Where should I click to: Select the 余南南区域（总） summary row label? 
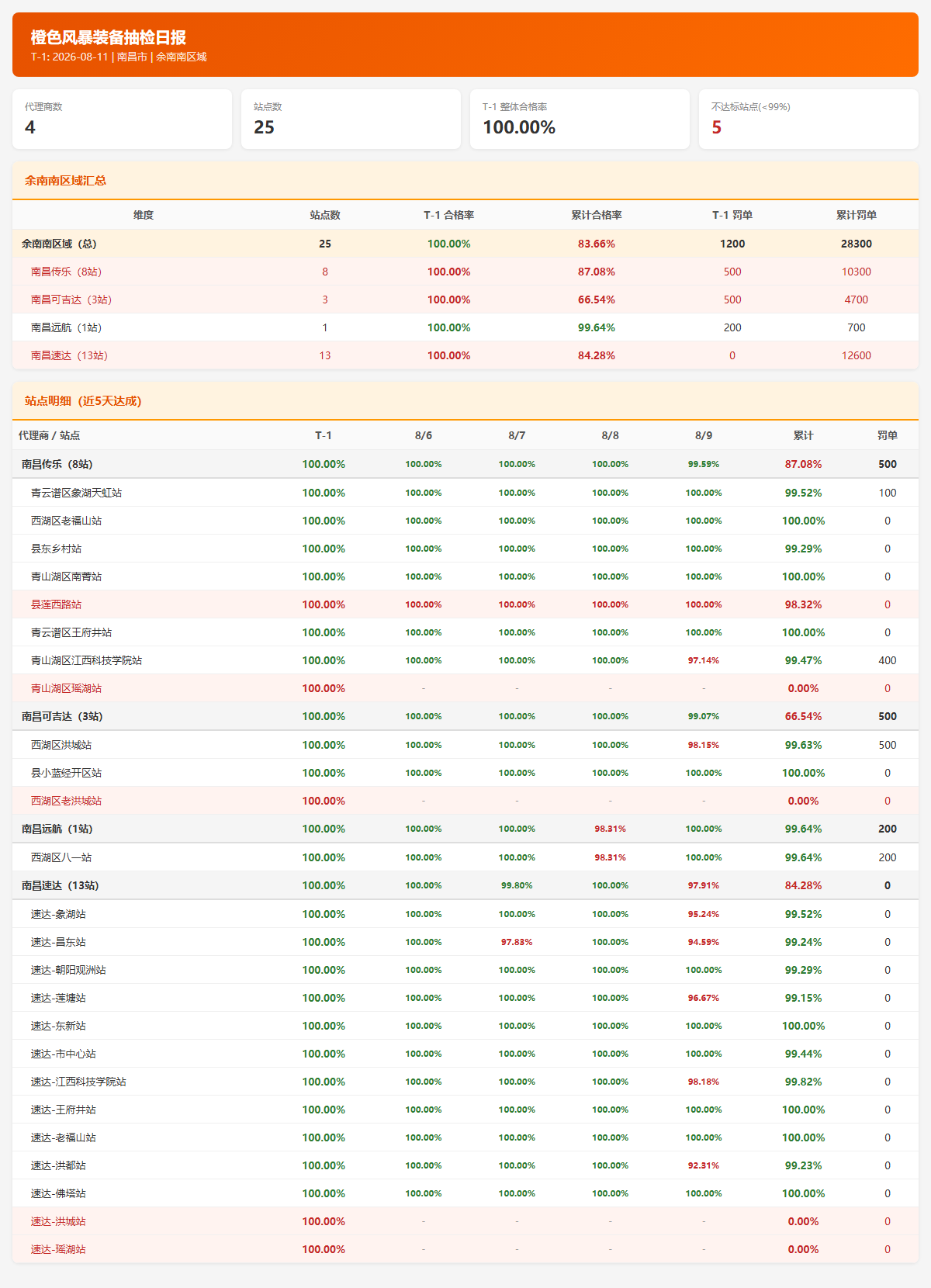click(59, 244)
